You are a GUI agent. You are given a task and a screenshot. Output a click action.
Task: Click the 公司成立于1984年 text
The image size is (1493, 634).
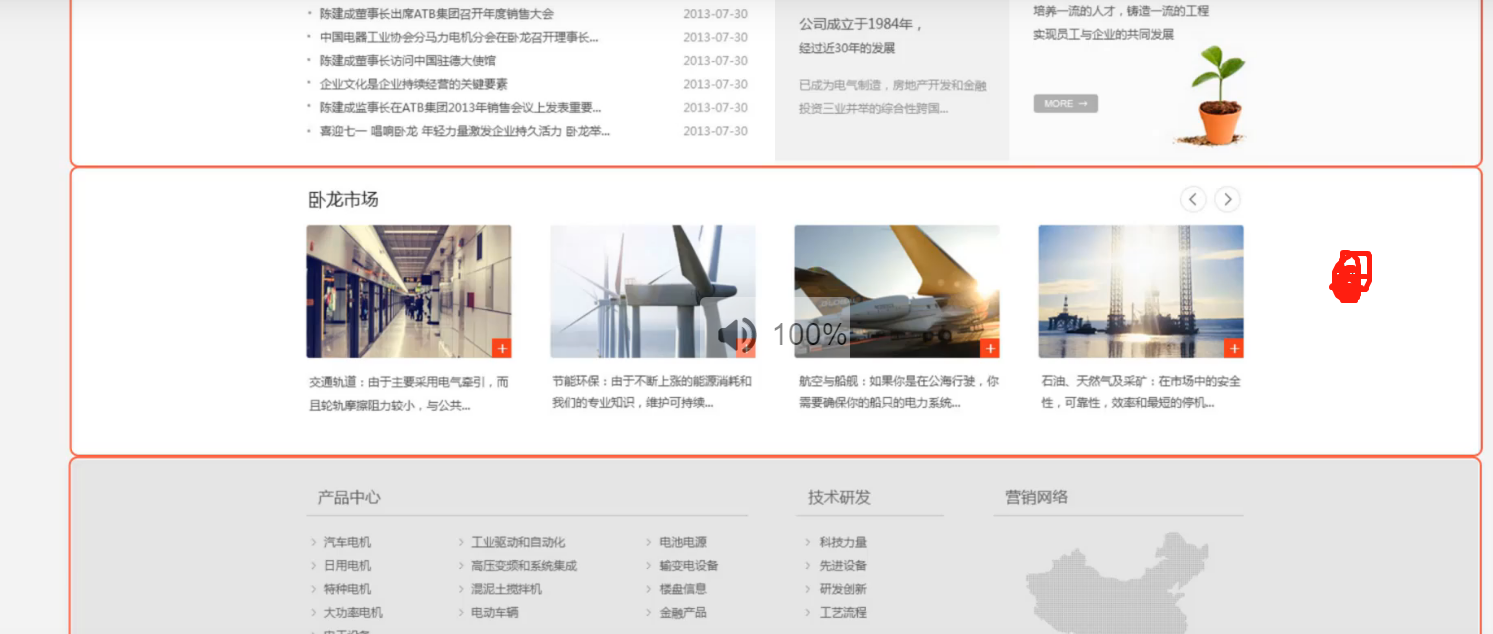(861, 24)
